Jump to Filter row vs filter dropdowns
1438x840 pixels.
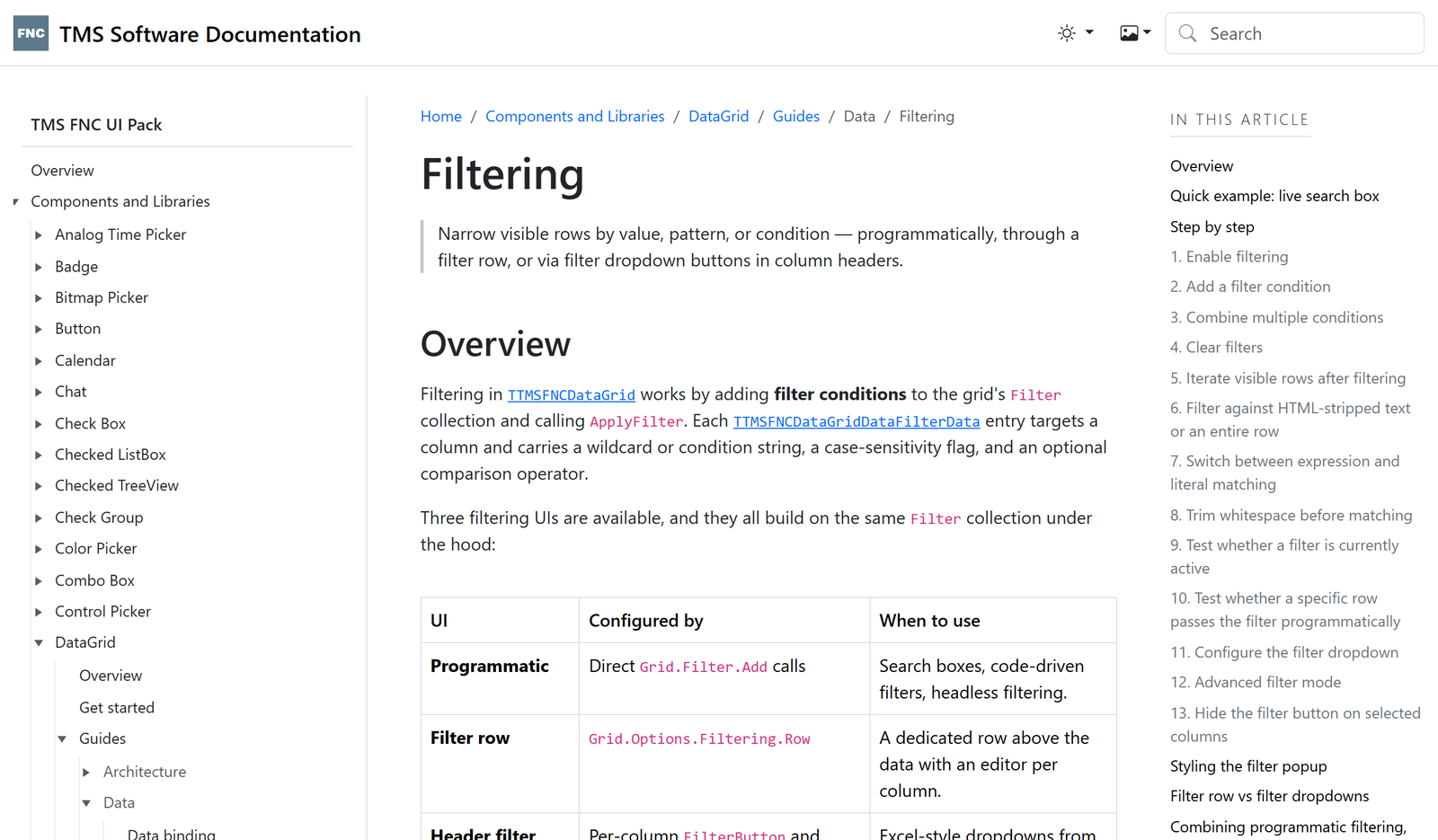[1269, 795]
